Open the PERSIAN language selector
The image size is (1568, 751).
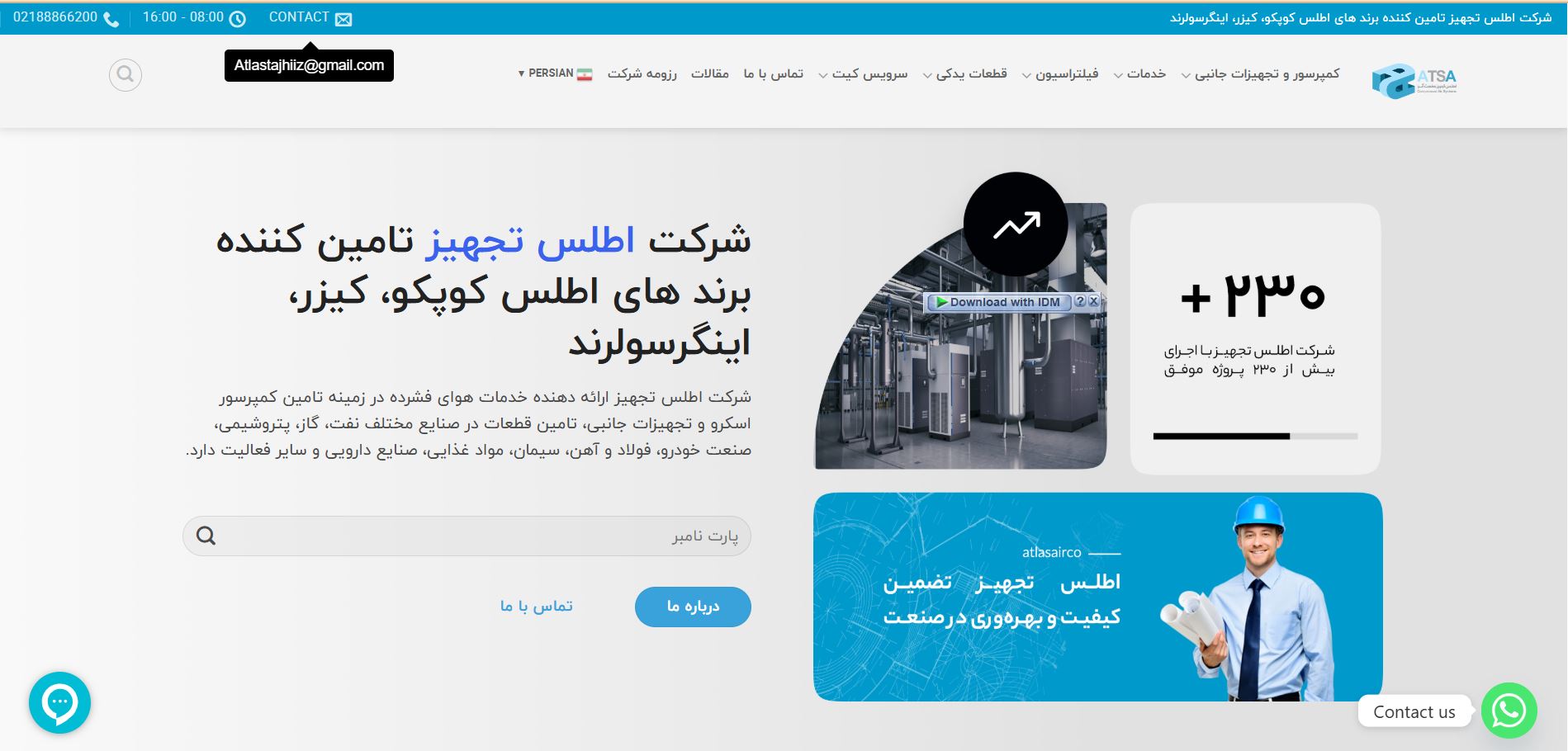[x=556, y=73]
